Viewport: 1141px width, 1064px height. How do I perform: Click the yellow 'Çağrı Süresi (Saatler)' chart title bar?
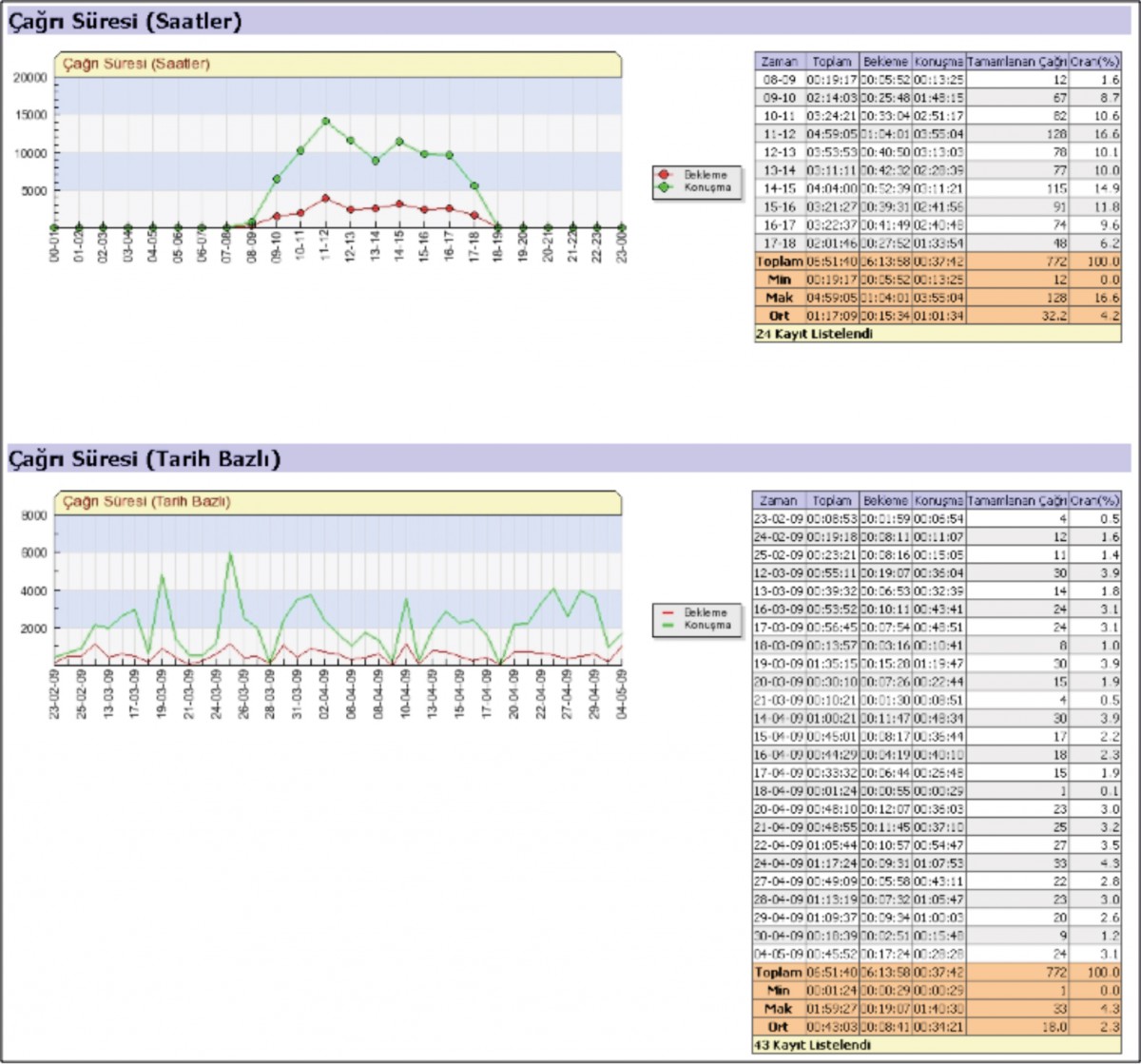pyautogui.click(x=338, y=65)
